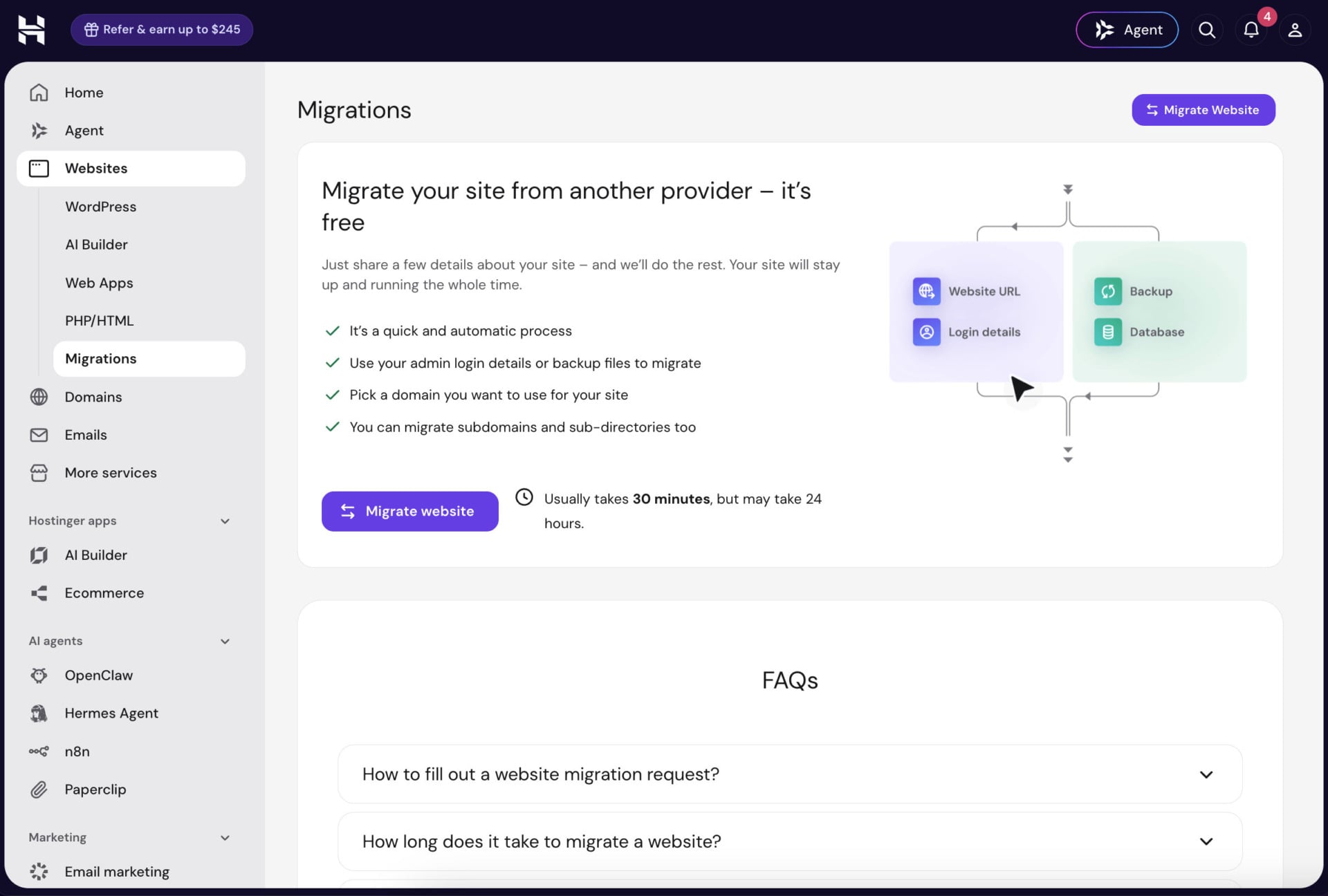Click the n8n workflow icon
Image resolution: width=1328 pixels, height=896 pixels.
click(x=39, y=752)
